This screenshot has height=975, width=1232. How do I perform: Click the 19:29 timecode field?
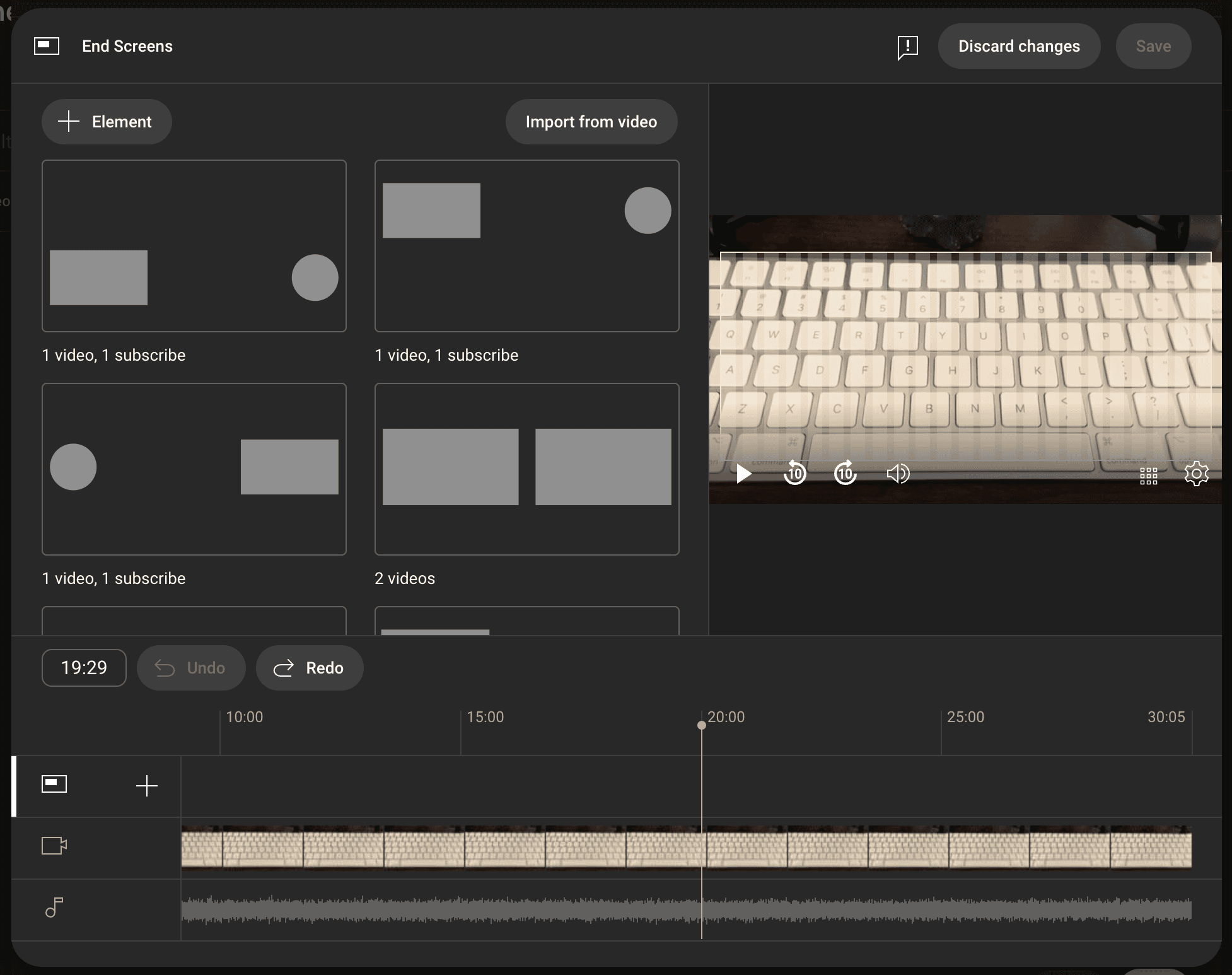84,668
